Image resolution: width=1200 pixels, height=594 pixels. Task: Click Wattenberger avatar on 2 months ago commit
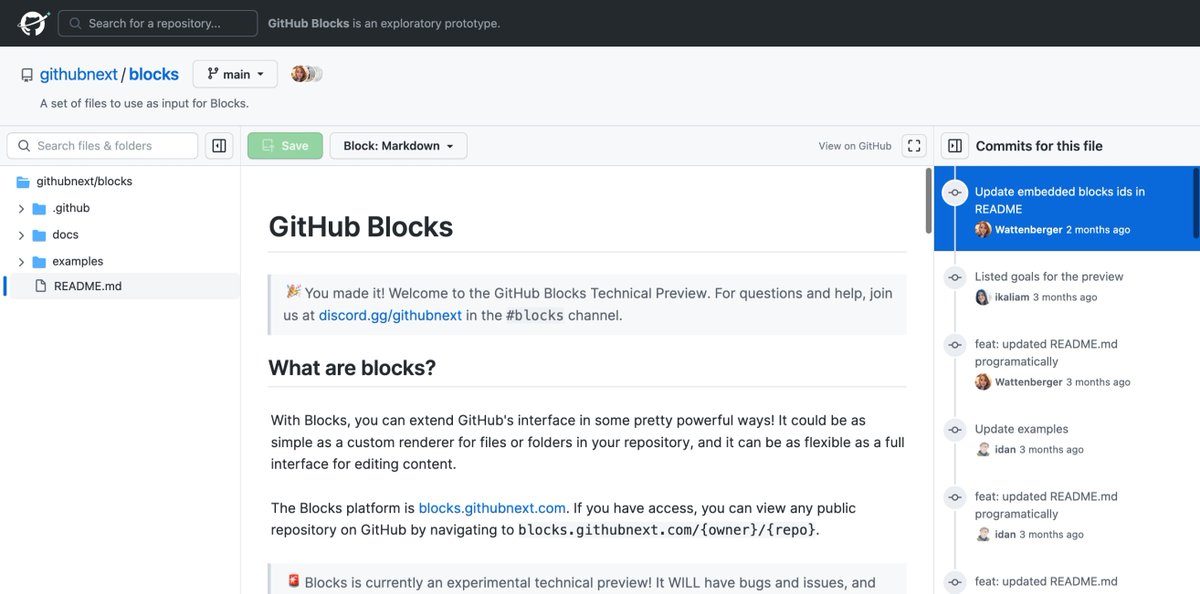pyautogui.click(x=983, y=230)
